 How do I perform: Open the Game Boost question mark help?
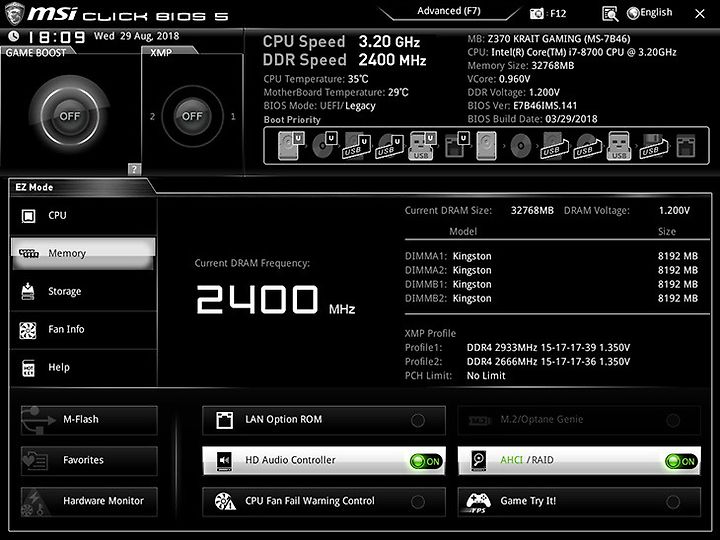coord(134,169)
